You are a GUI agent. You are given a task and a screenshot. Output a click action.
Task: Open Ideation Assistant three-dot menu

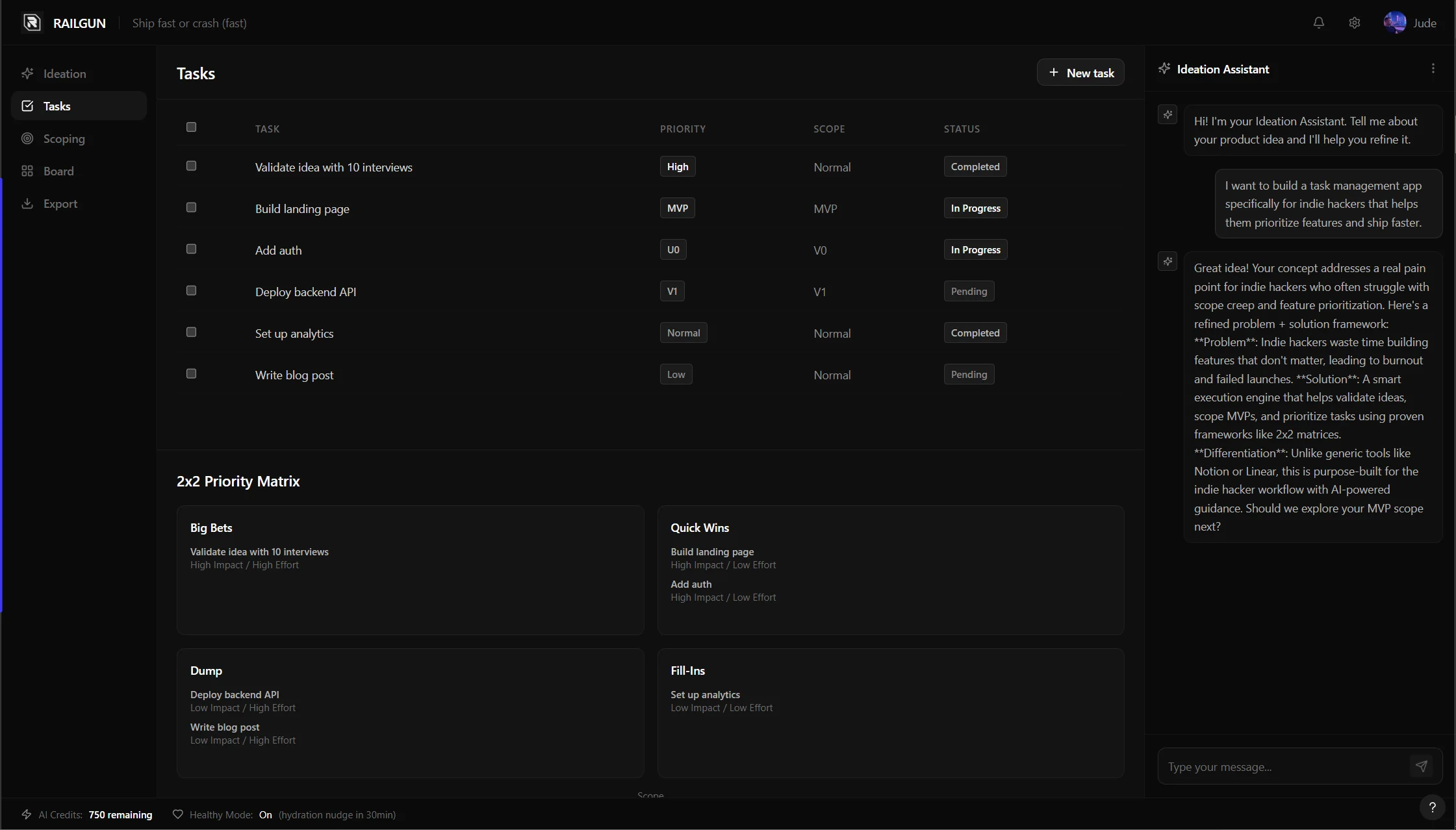pos(1433,69)
